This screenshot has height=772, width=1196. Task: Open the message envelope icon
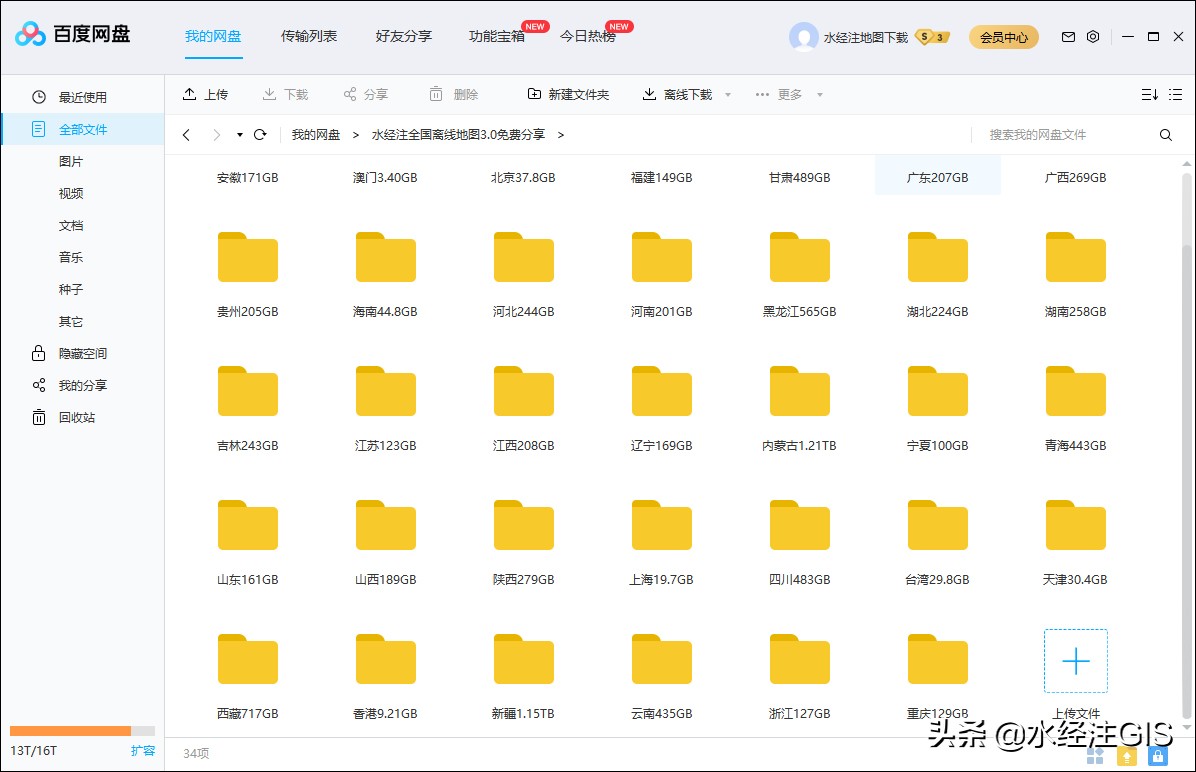point(1068,36)
